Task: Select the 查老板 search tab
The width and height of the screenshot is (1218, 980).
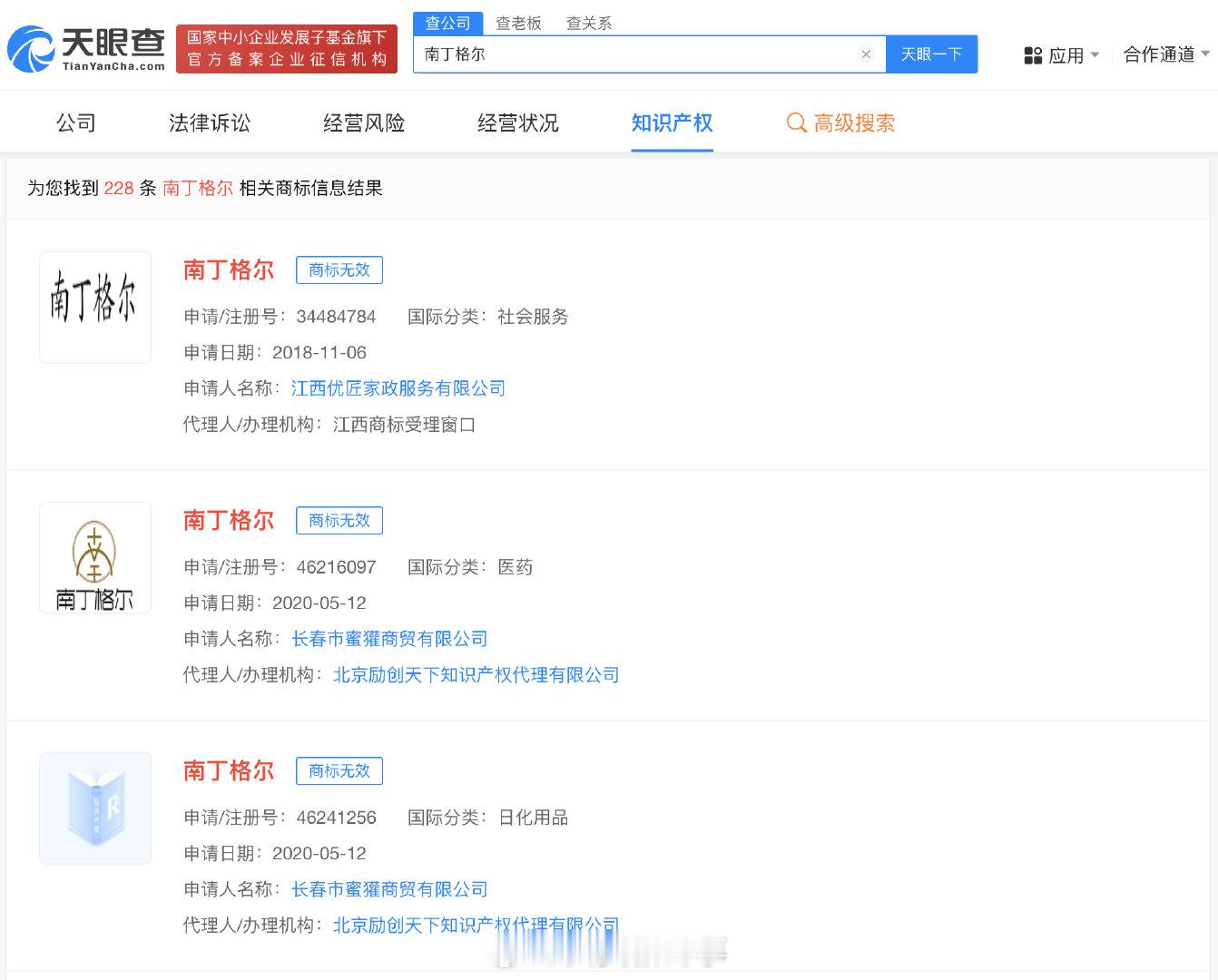Action: (518, 24)
